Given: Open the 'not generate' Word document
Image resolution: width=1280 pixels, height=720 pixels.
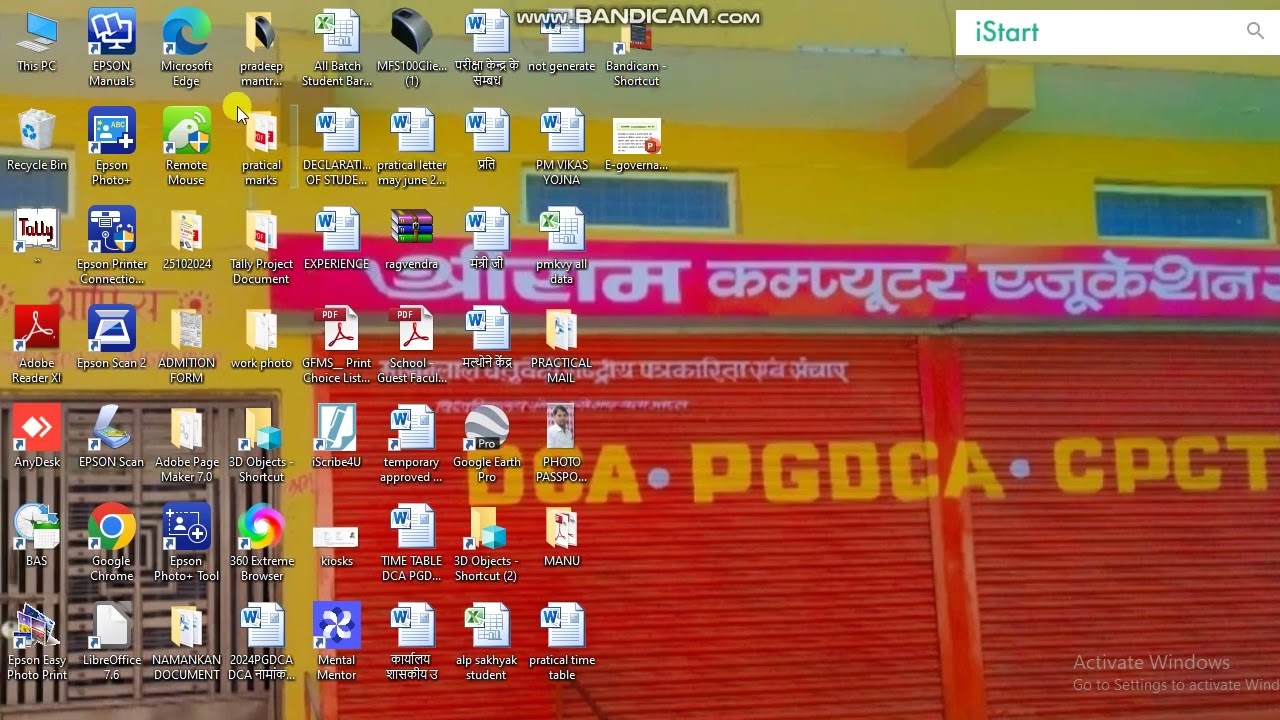Looking at the screenshot, I should [x=561, y=42].
